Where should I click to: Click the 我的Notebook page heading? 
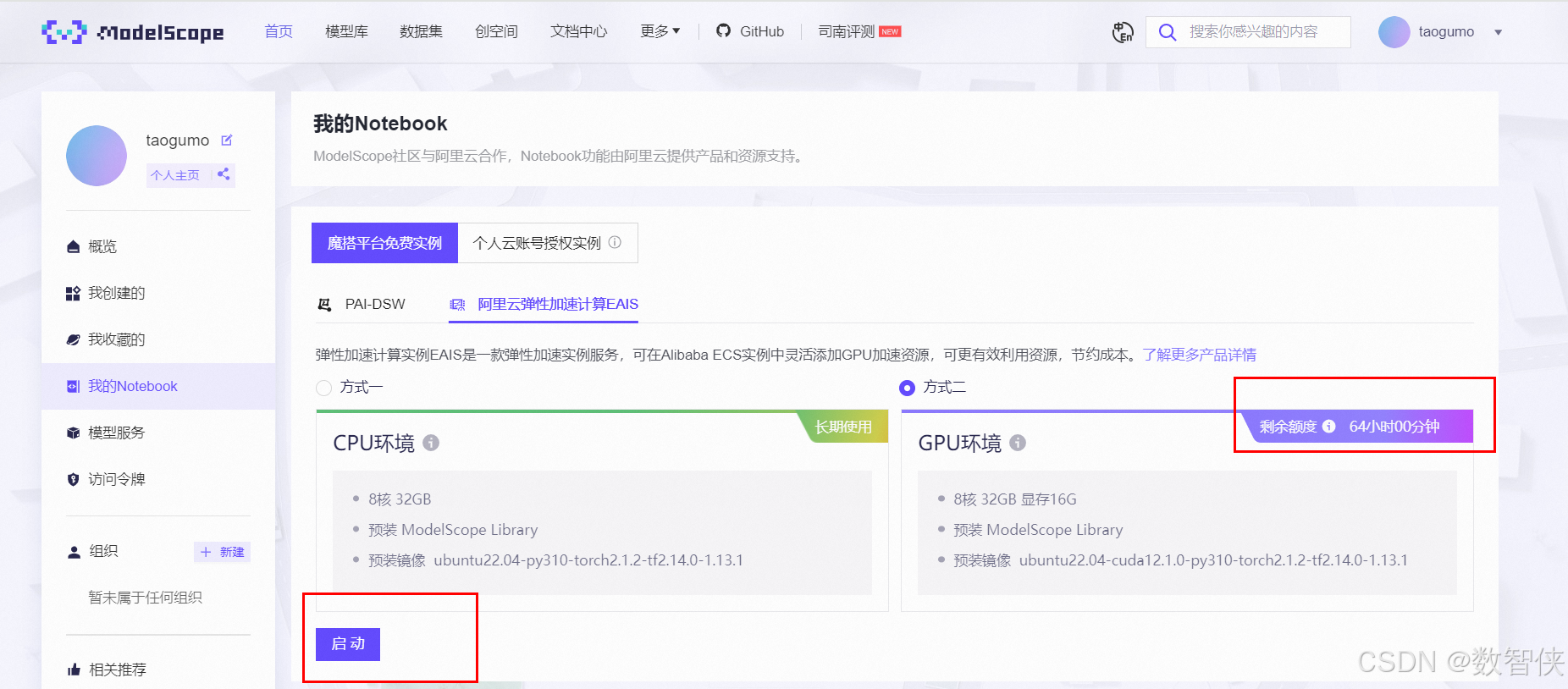pyautogui.click(x=380, y=124)
